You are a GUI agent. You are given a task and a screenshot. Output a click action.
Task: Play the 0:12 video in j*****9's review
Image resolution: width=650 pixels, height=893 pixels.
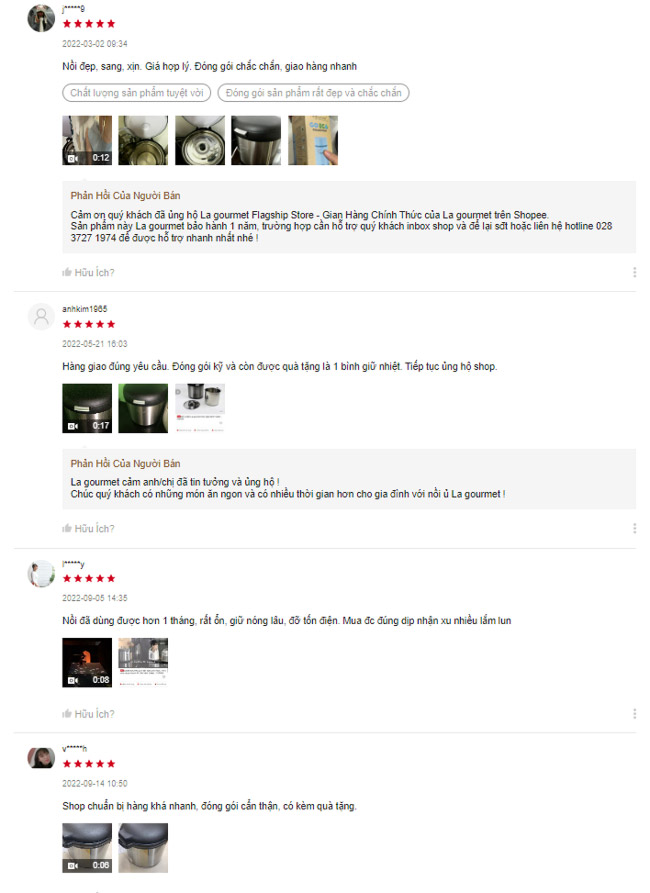[87, 140]
